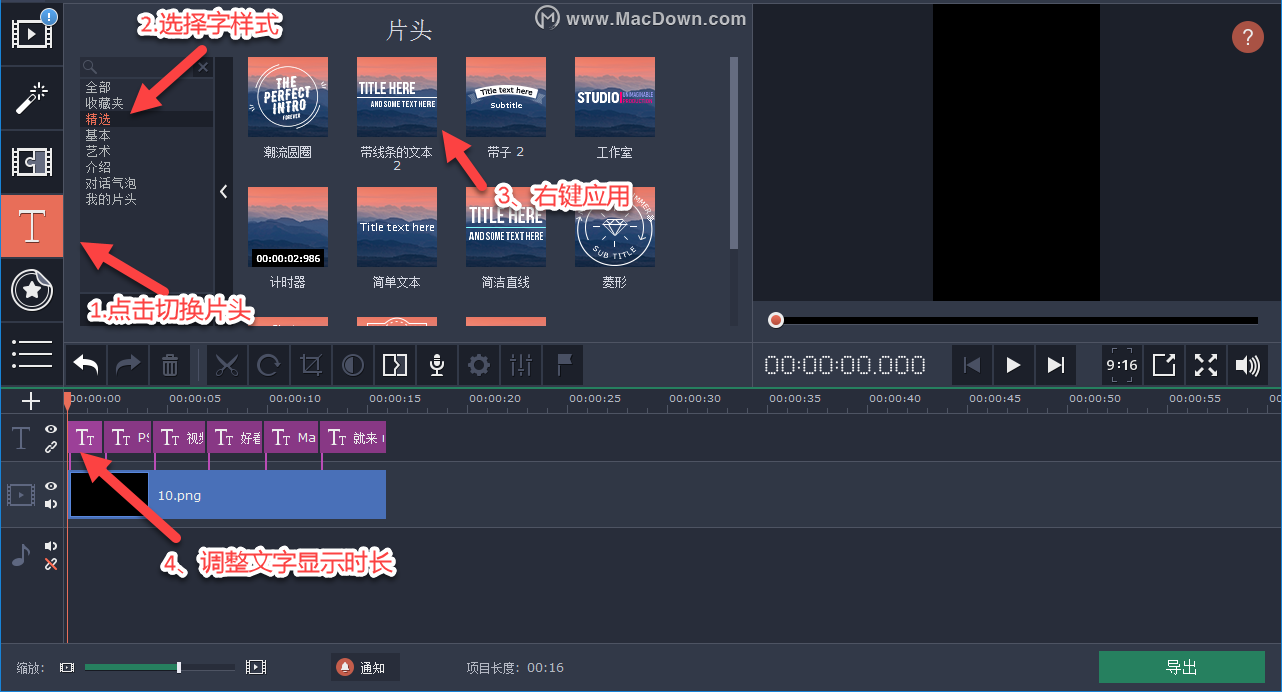Click the microphone record audio icon

pyautogui.click(x=437, y=366)
